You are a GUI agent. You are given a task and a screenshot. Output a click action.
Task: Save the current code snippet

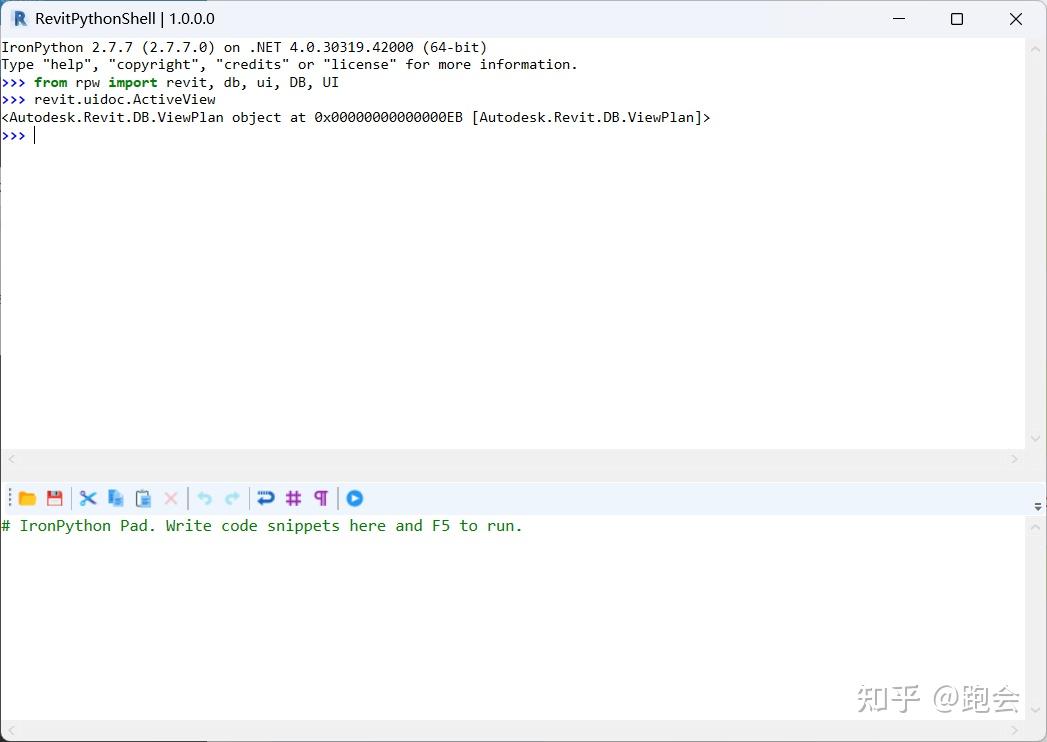click(55, 498)
